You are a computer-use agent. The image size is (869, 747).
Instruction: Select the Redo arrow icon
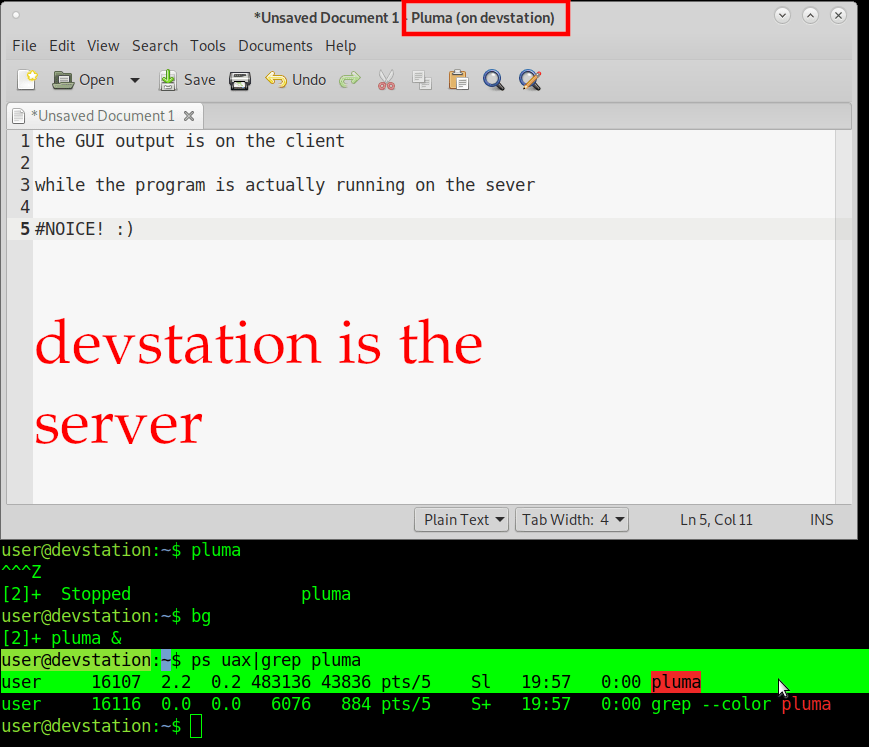click(349, 80)
